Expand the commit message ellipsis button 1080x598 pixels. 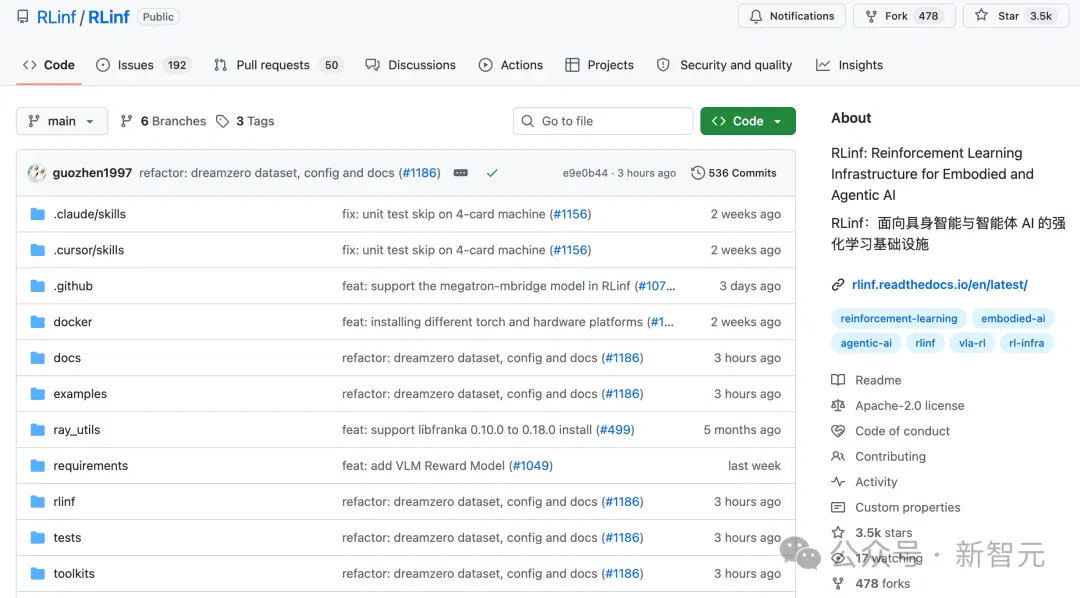point(461,173)
